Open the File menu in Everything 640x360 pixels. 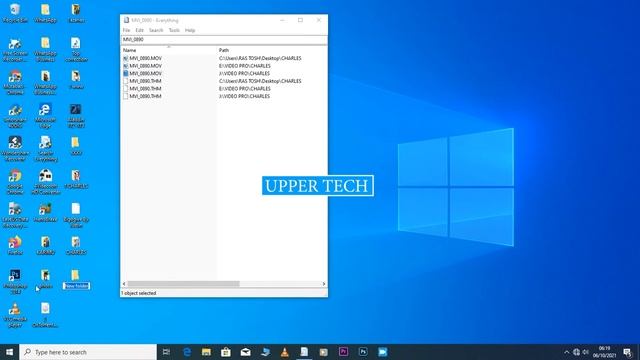(127, 30)
